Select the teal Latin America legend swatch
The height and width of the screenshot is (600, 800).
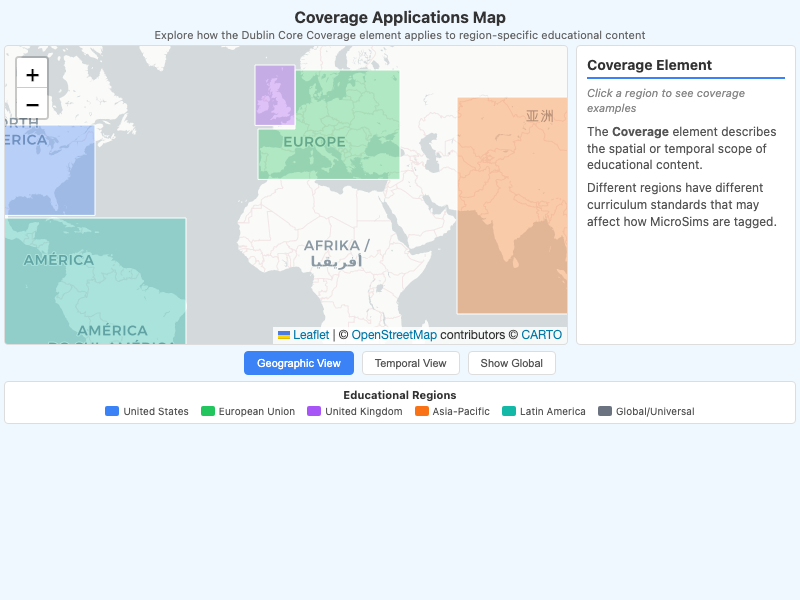coord(510,411)
